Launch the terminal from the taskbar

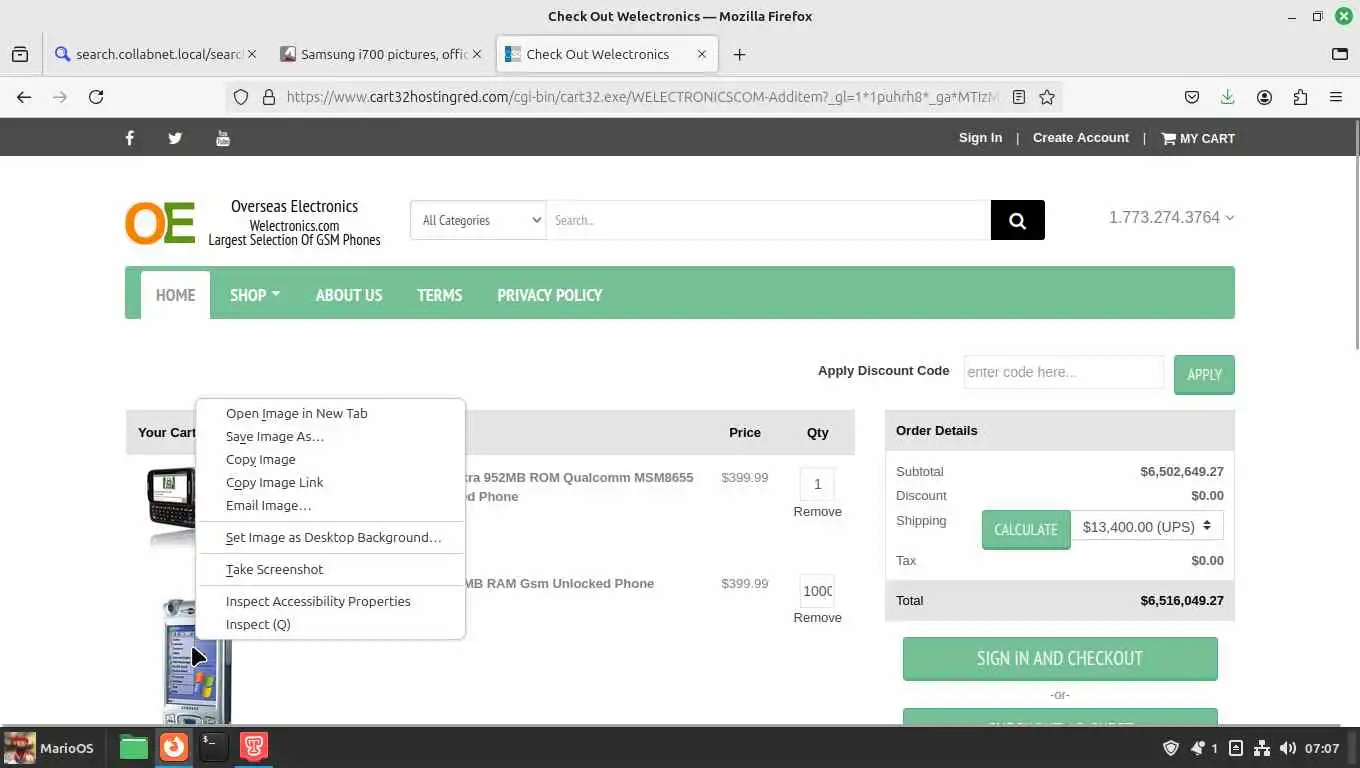pyautogui.click(x=213, y=747)
